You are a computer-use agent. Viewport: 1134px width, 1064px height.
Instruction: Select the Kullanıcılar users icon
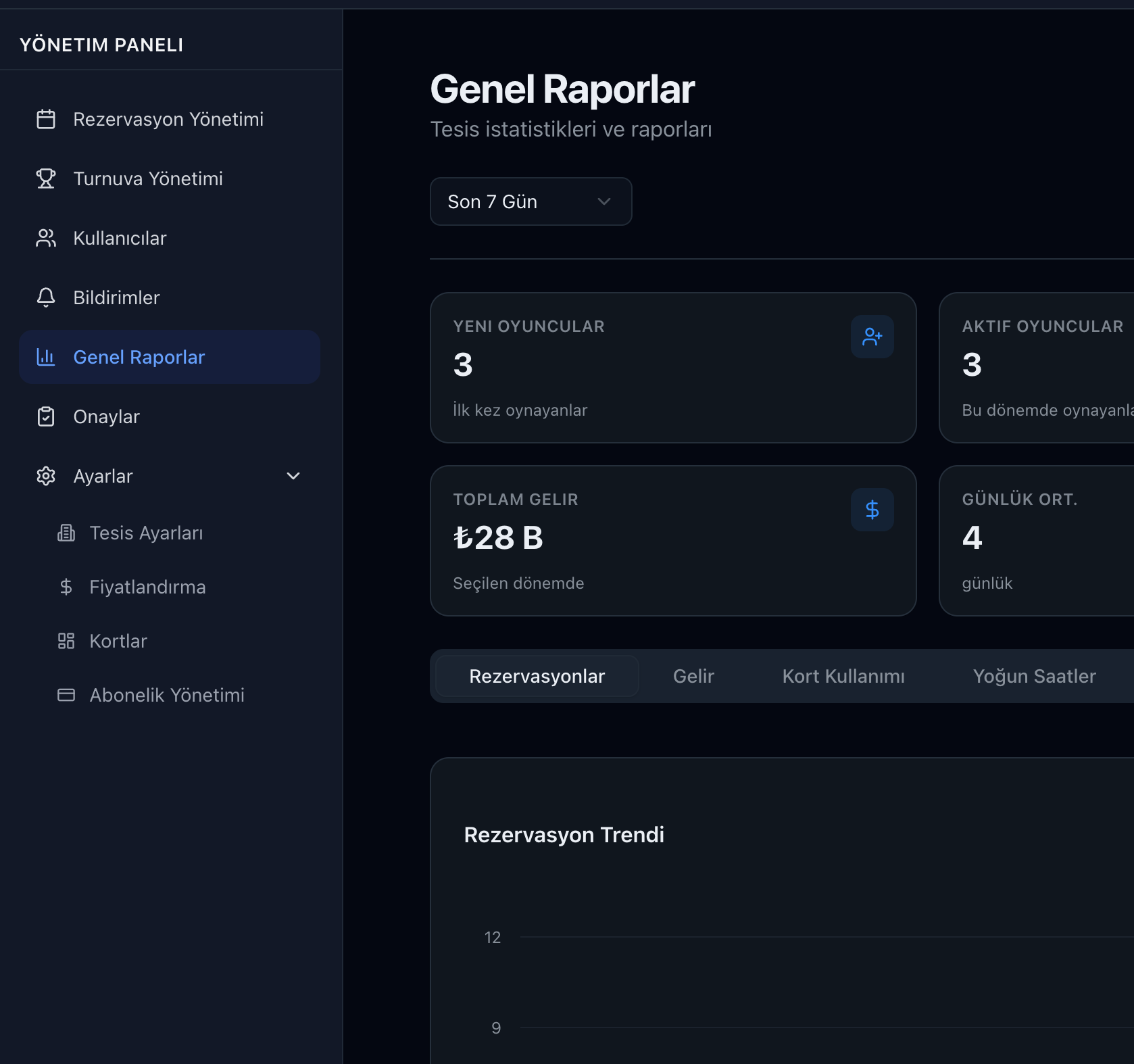45,238
